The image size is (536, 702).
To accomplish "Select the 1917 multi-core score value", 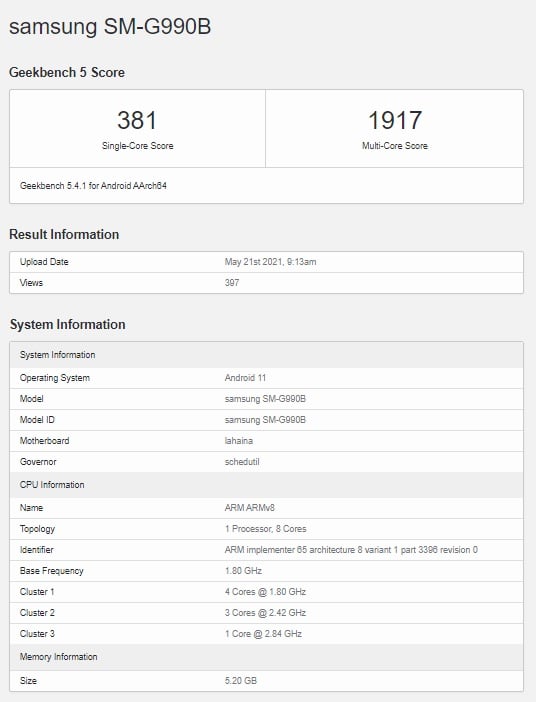I will pyautogui.click(x=394, y=120).
